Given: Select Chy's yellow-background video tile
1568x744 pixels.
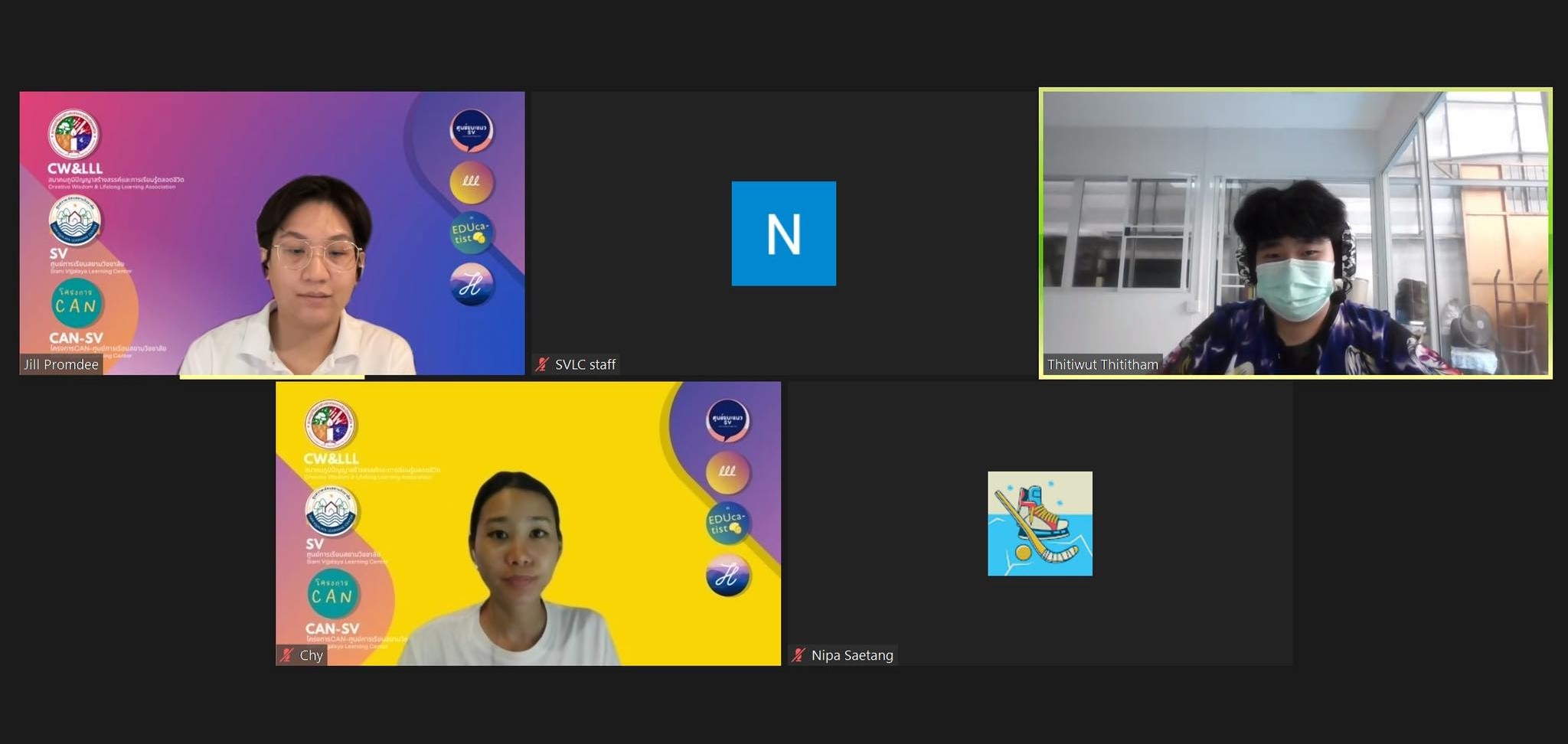Looking at the screenshot, I should pos(528,524).
